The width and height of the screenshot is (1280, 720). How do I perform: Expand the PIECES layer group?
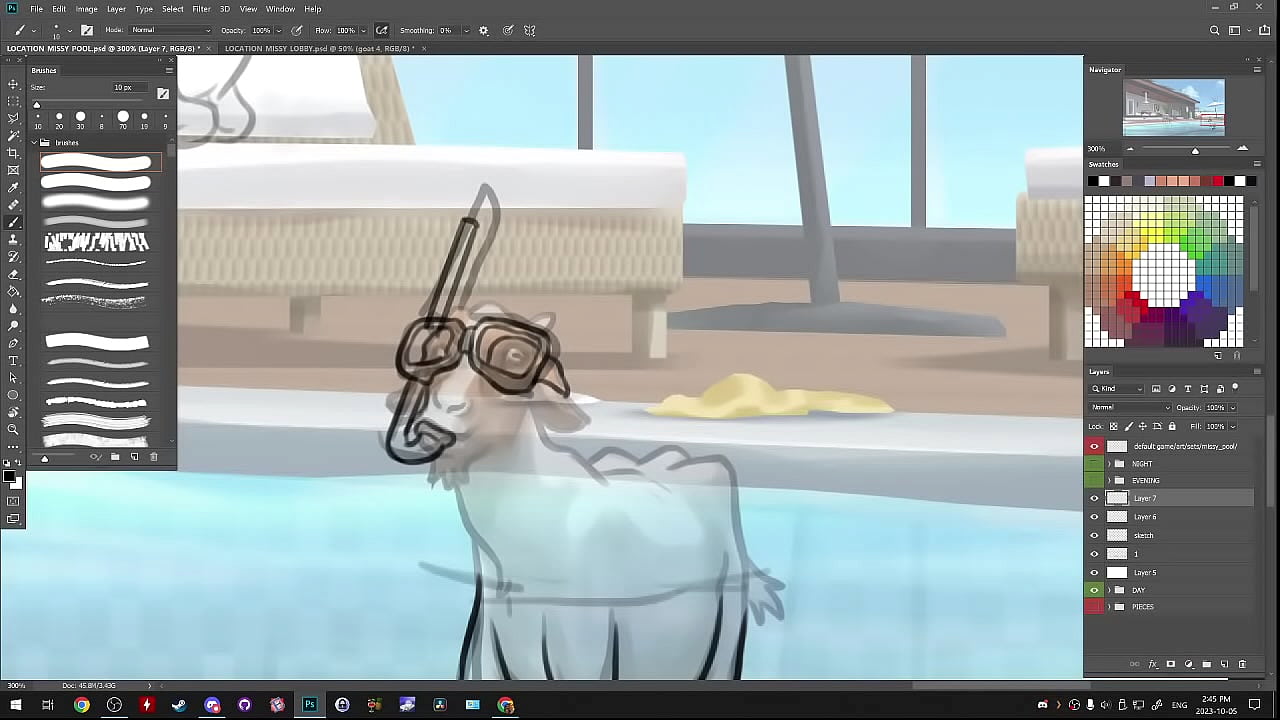pyautogui.click(x=1108, y=607)
